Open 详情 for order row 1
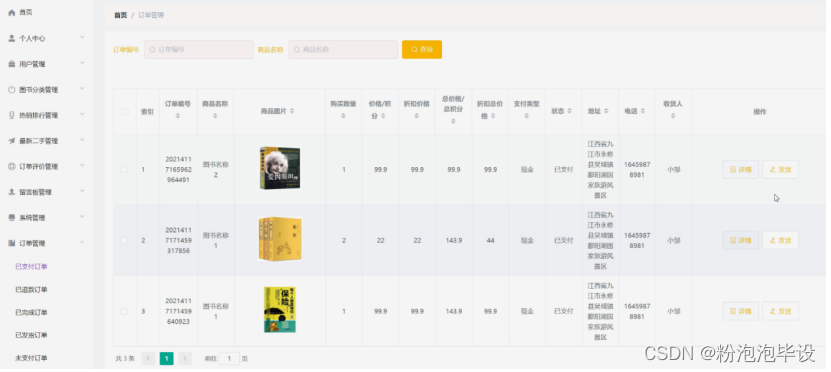831x372 pixels. [x=740, y=170]
